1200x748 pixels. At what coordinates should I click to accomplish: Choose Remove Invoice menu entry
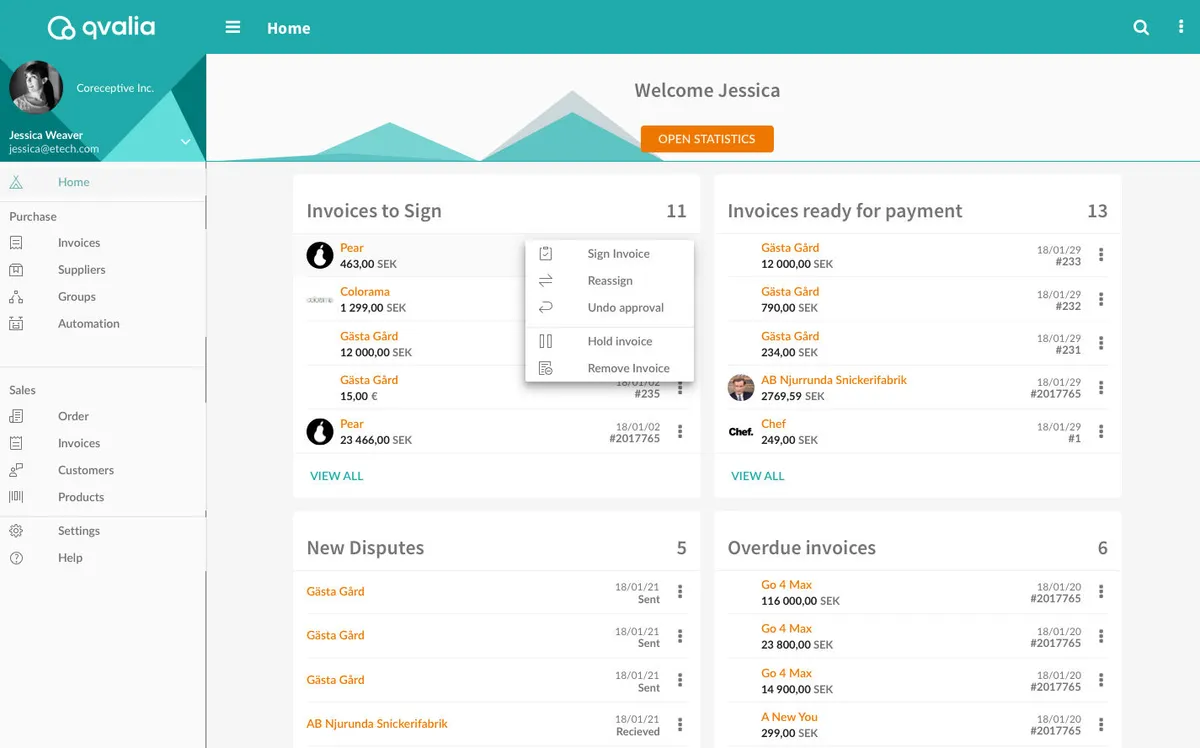[x=610, y=368]
